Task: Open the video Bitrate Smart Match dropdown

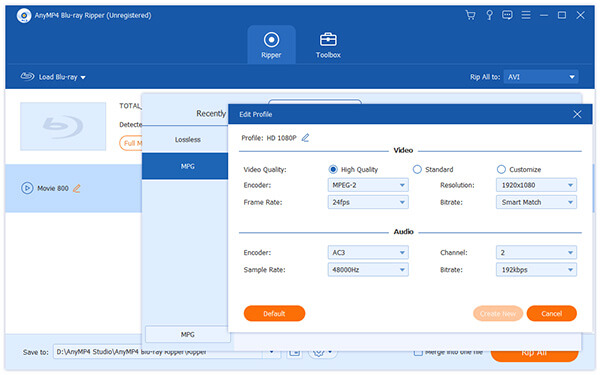Action: pos(536,202)
